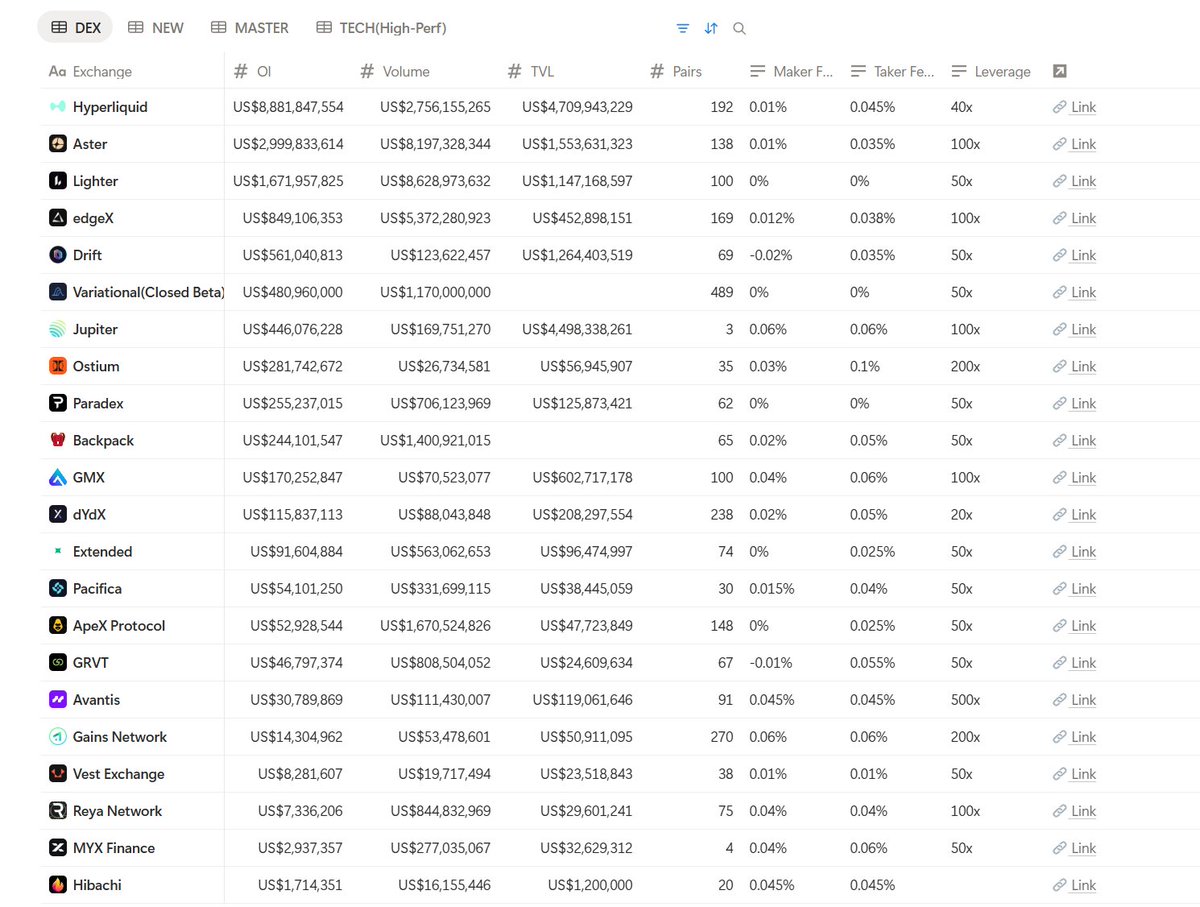Click the ApeX Protocol logo icon
The height and width of the screenshot is (907, 1200).
(58, 625)
